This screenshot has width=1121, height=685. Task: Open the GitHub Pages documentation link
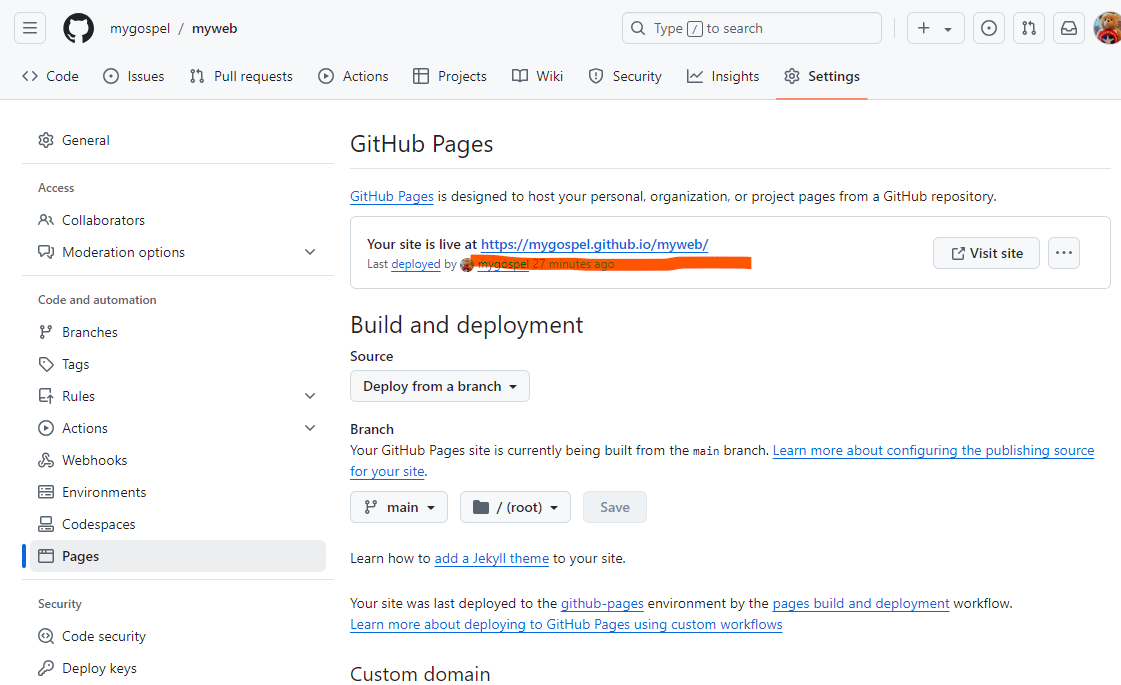(x=392, y=196)
